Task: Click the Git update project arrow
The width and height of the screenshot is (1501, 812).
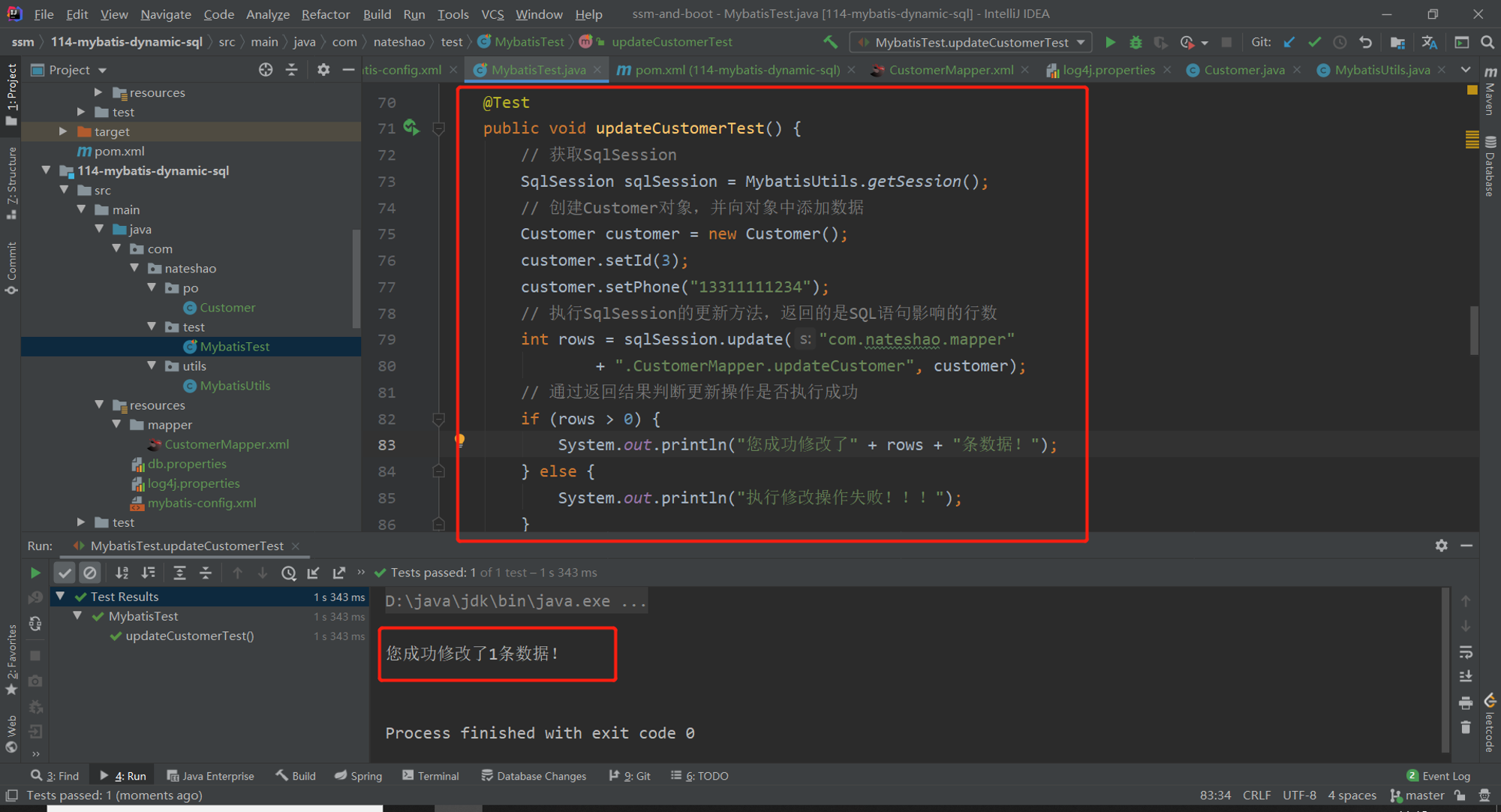Action: pyautogui.click(x=1289, y=42)
